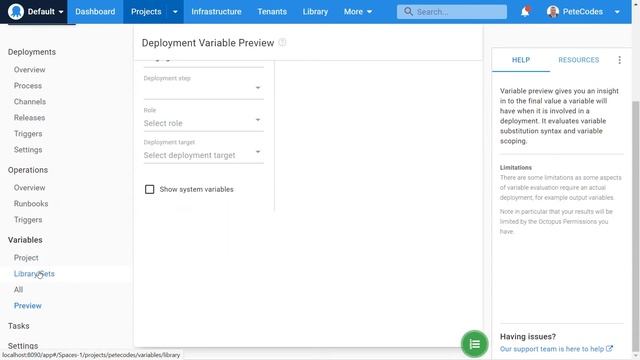Open the Process sidebar link
The image size is (640, 360).
tap(28, 86)
